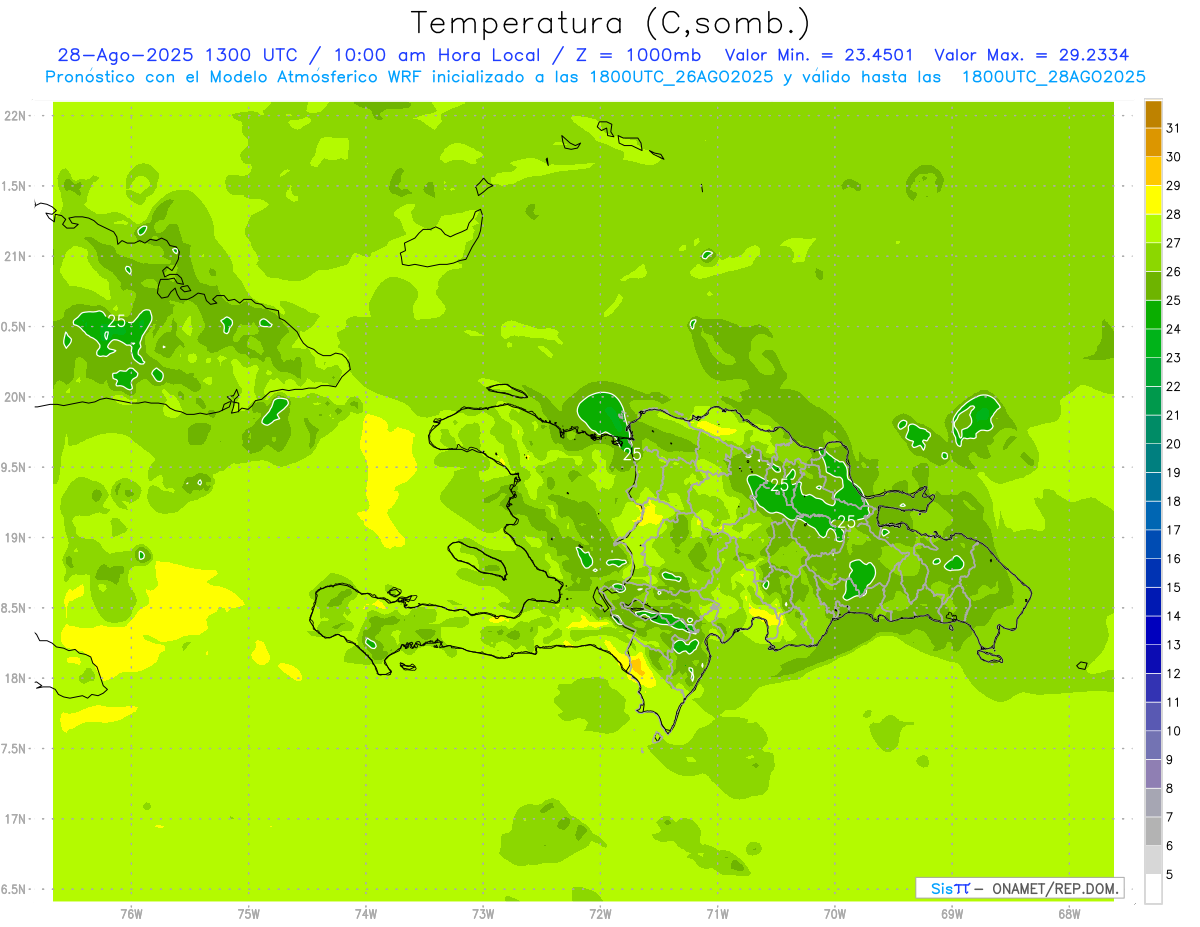Click the '20' value on the color legend
The image size is (1200, 927).
pyautogui.click(x=1173, y=444)
